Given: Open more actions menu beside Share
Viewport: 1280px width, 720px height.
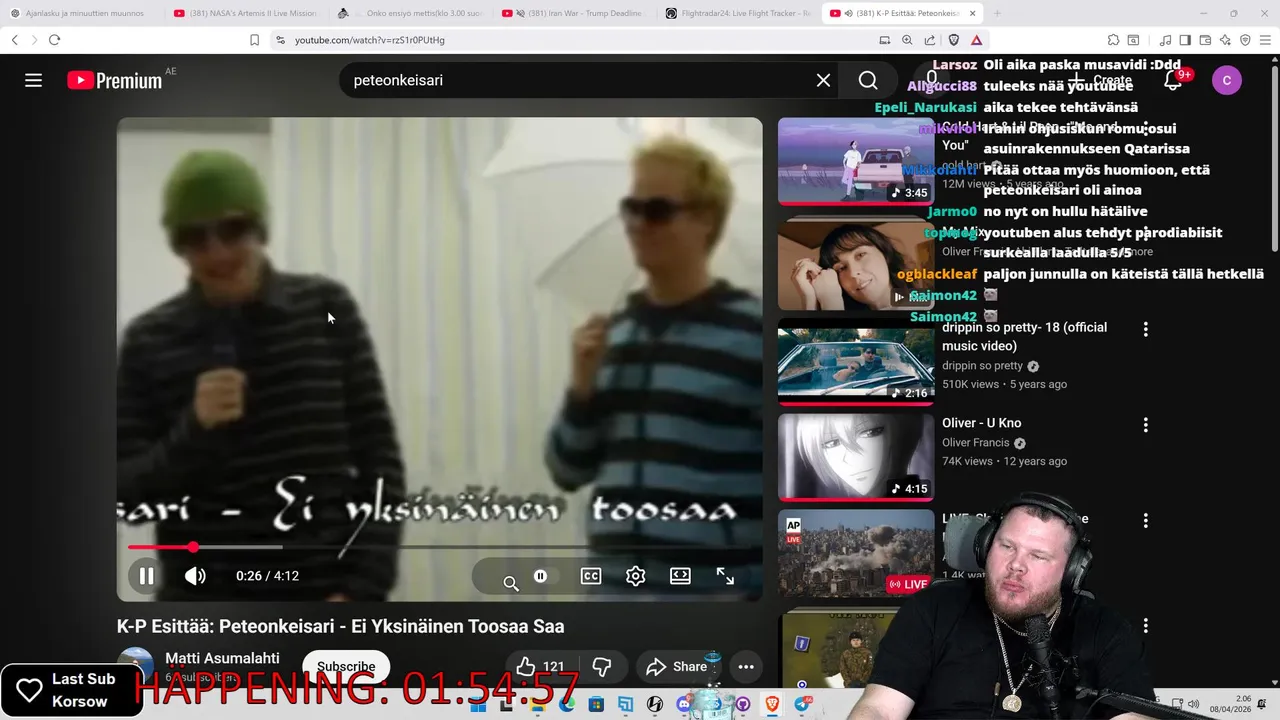Looking at the screenshot, I should click(x=746, y=666).
